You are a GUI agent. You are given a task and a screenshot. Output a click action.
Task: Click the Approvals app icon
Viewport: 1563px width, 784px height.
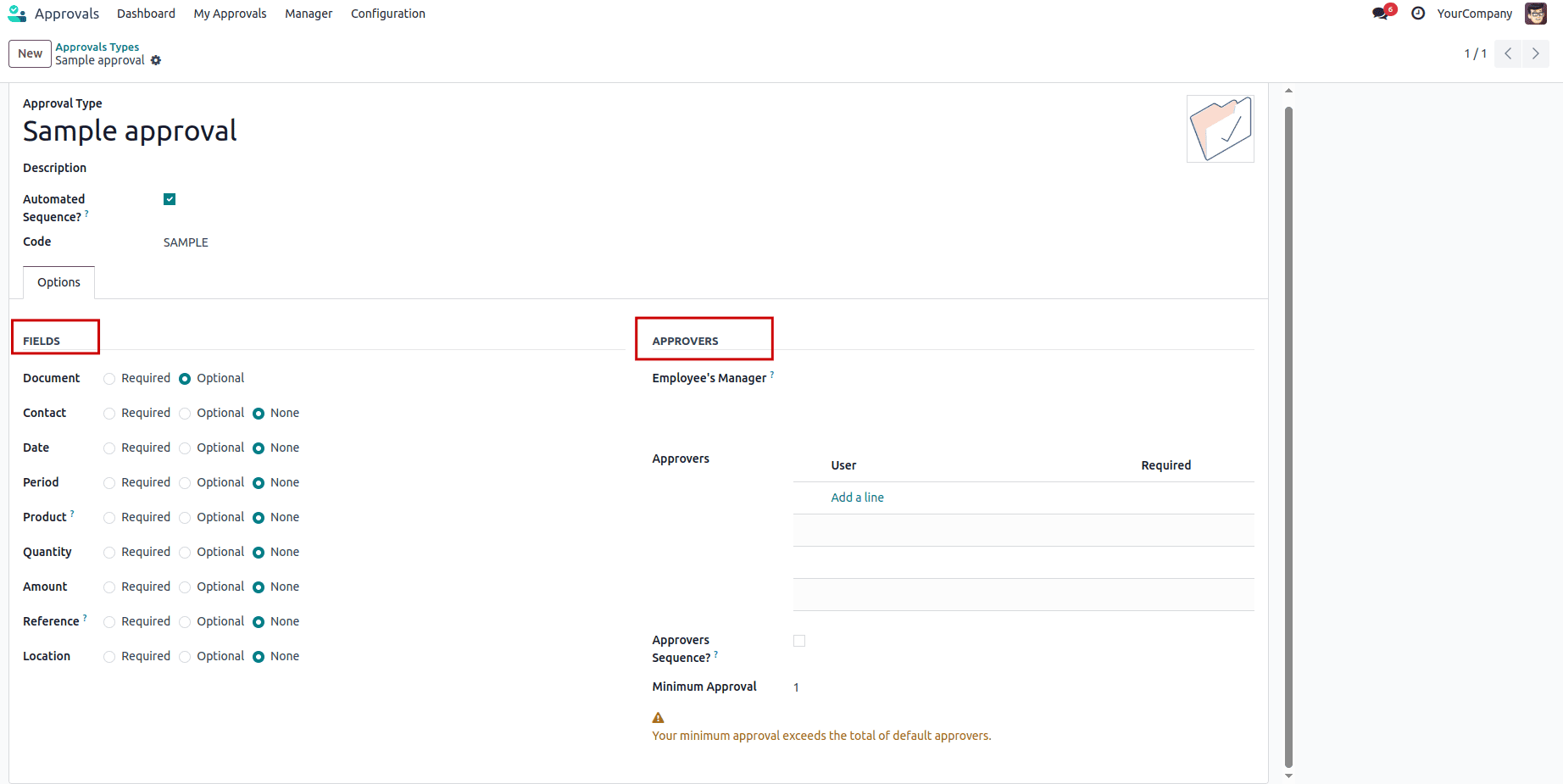pos(17,13)
